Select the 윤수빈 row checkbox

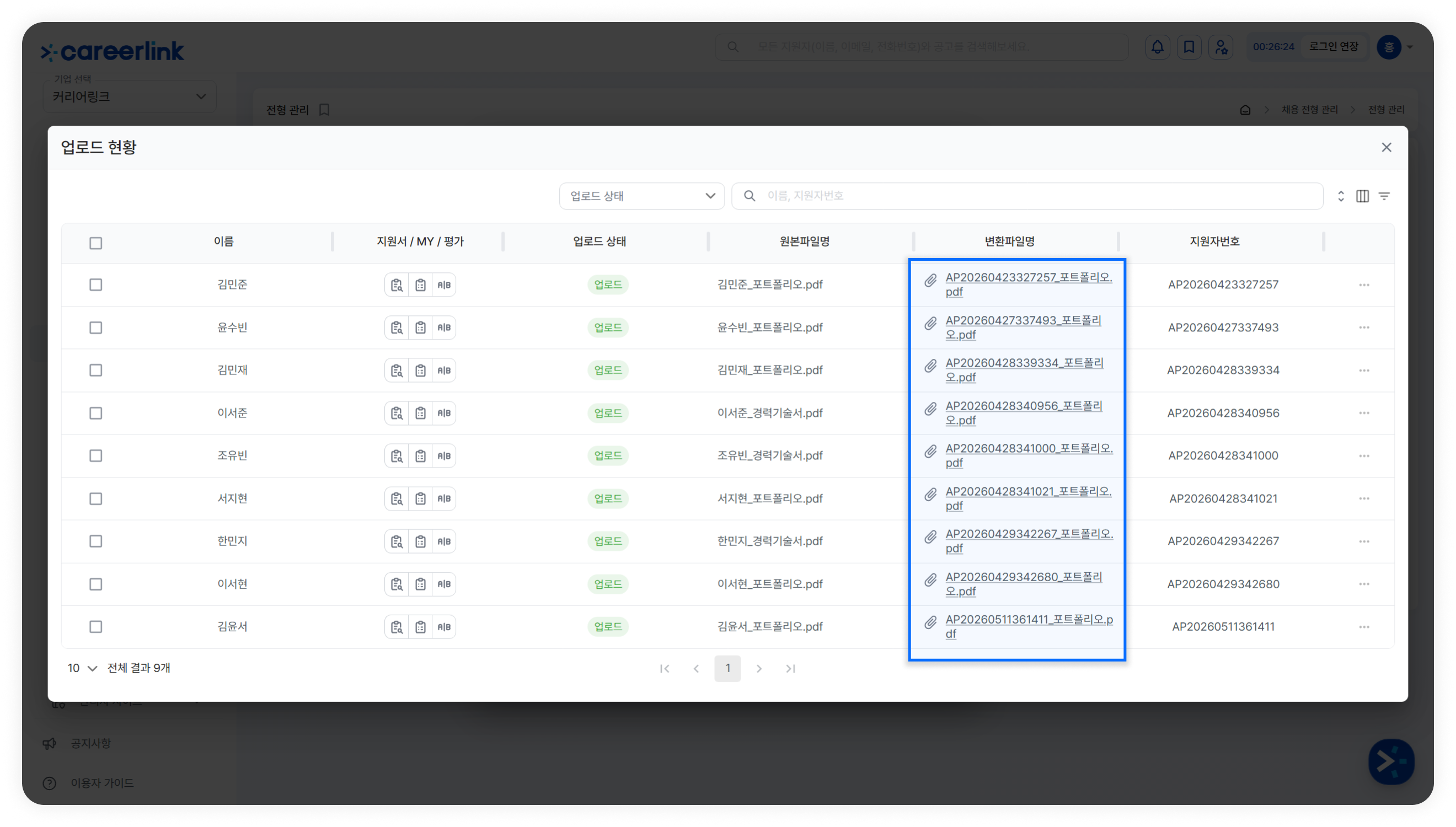pyautogui.click(x=95, y=327)
